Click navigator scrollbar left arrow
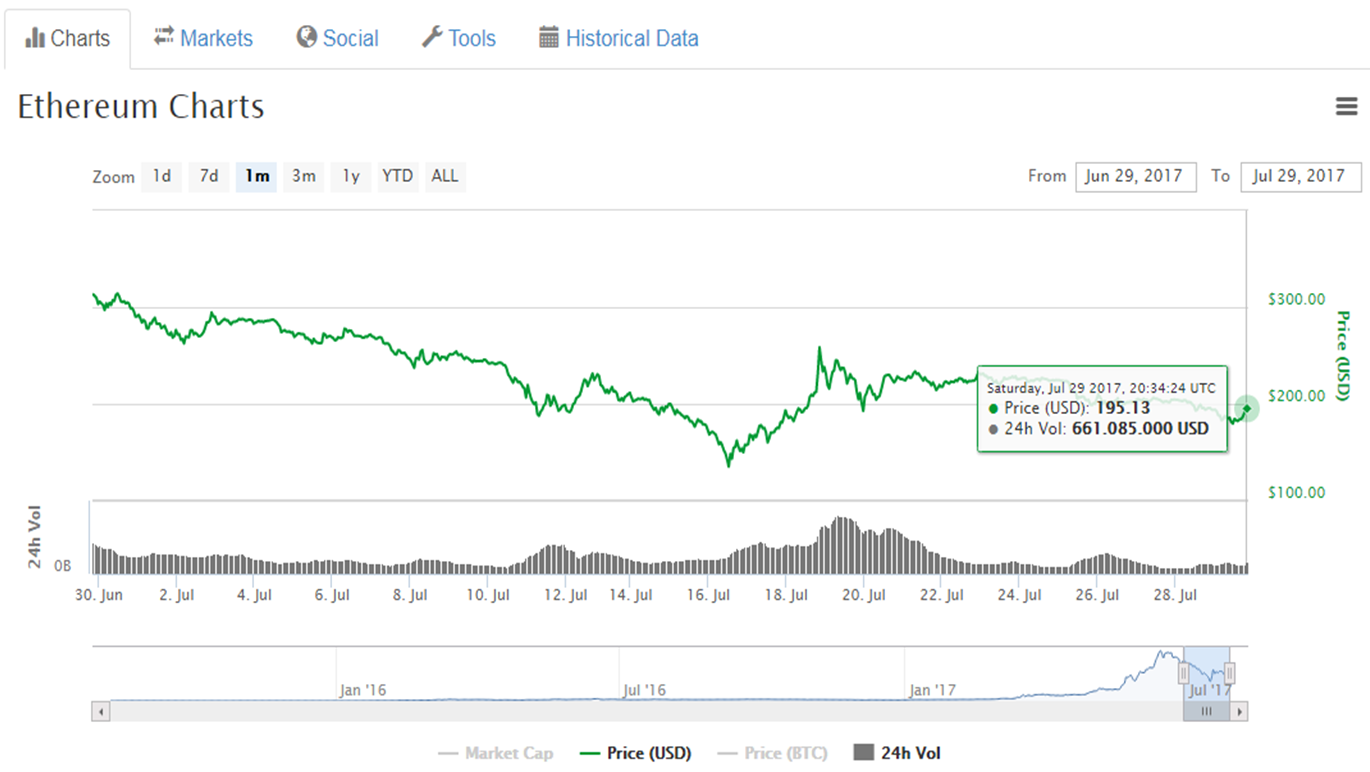Screen dimensions: 1370x772 100,712
